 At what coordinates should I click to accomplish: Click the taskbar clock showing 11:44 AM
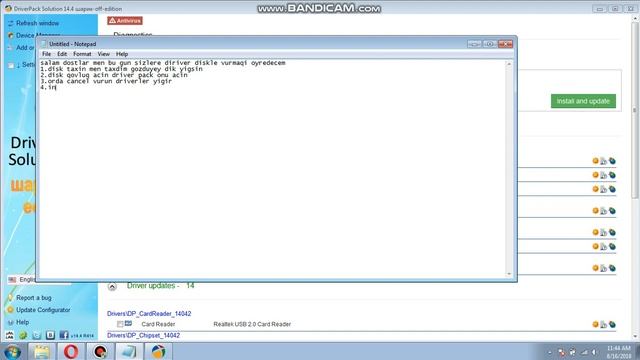click(619, 352)
